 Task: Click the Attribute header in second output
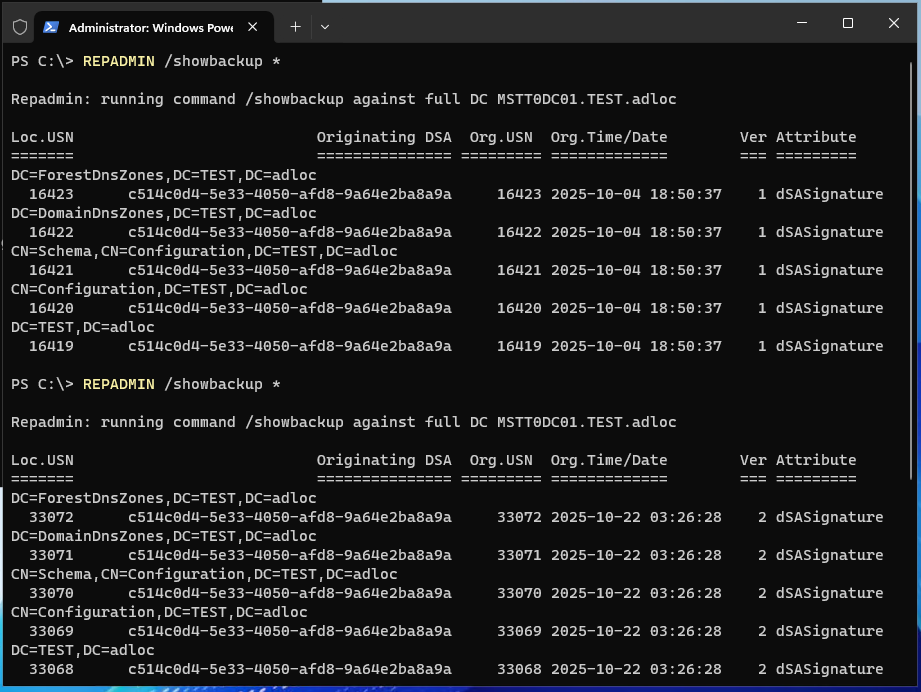point(816,460)
